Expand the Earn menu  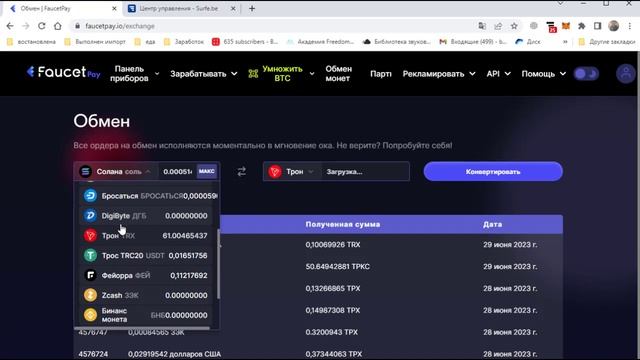pyautogui.click(x=203, y=74)
